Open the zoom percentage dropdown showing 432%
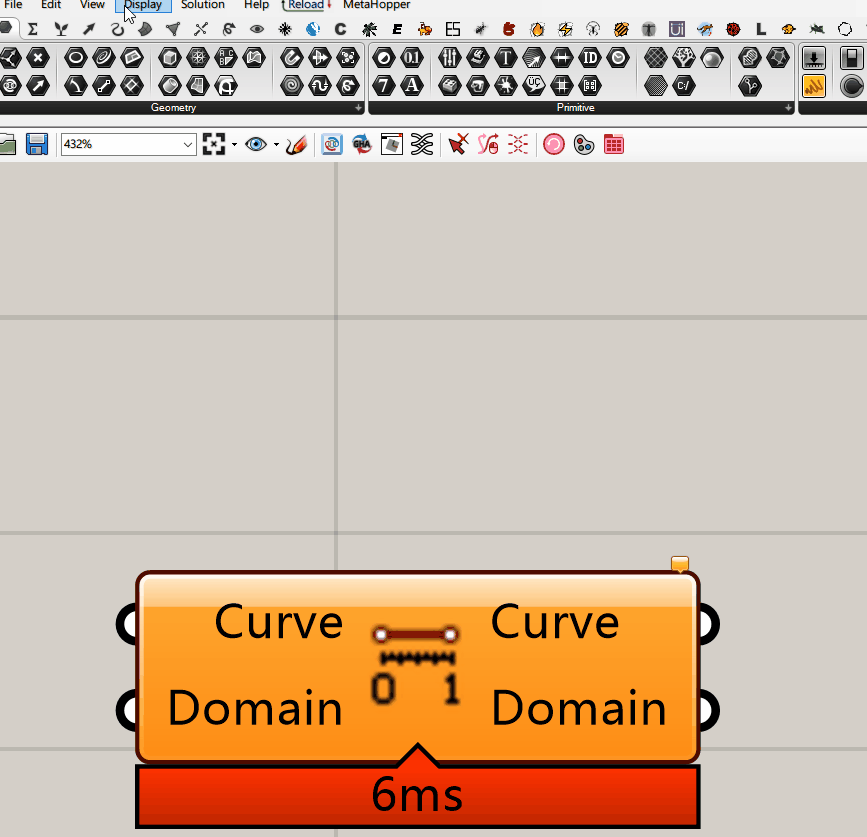 tap(127, 144)
